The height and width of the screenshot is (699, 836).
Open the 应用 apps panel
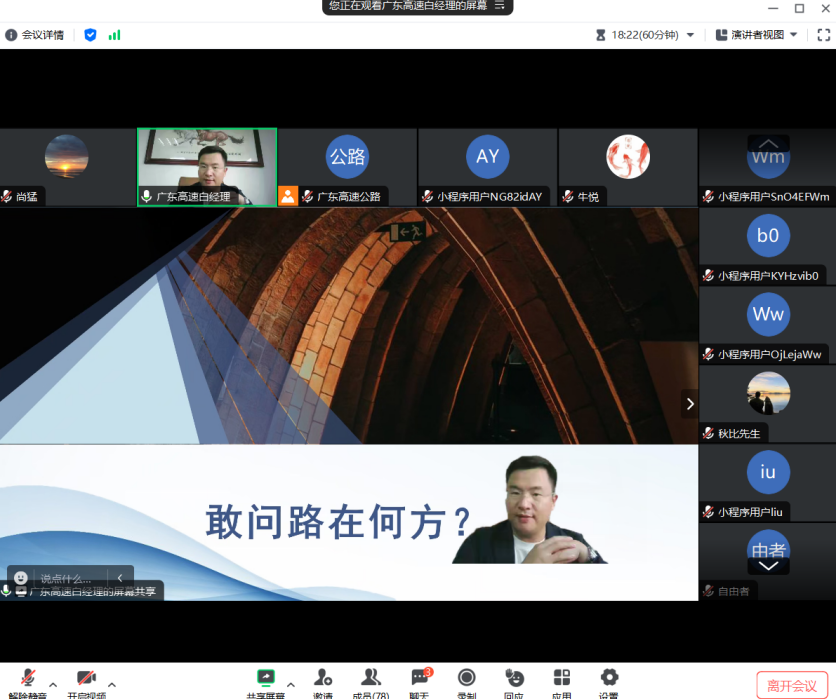pyautogui.click(x=561, y=682)
